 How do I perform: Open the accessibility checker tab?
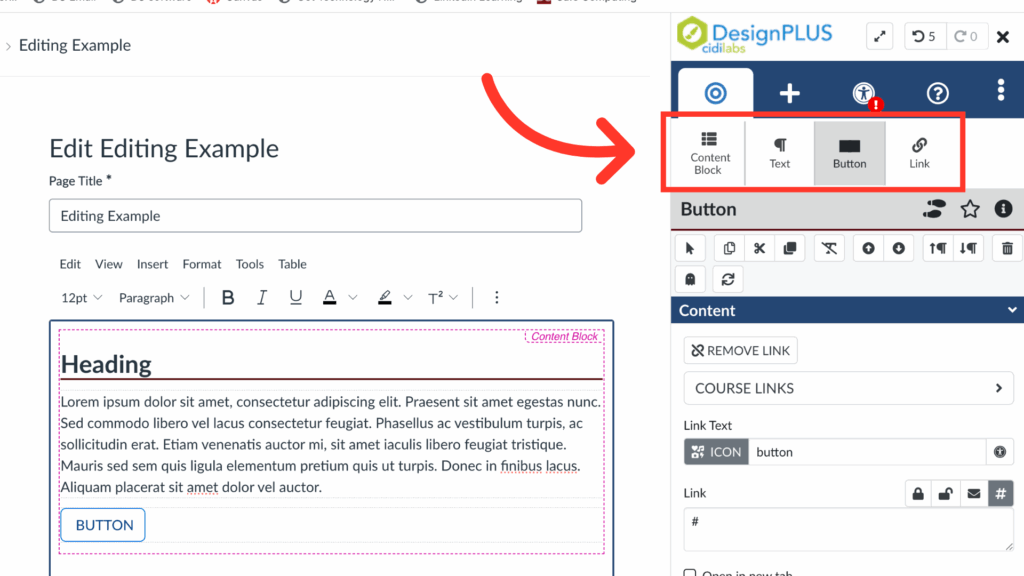[862, 92]
